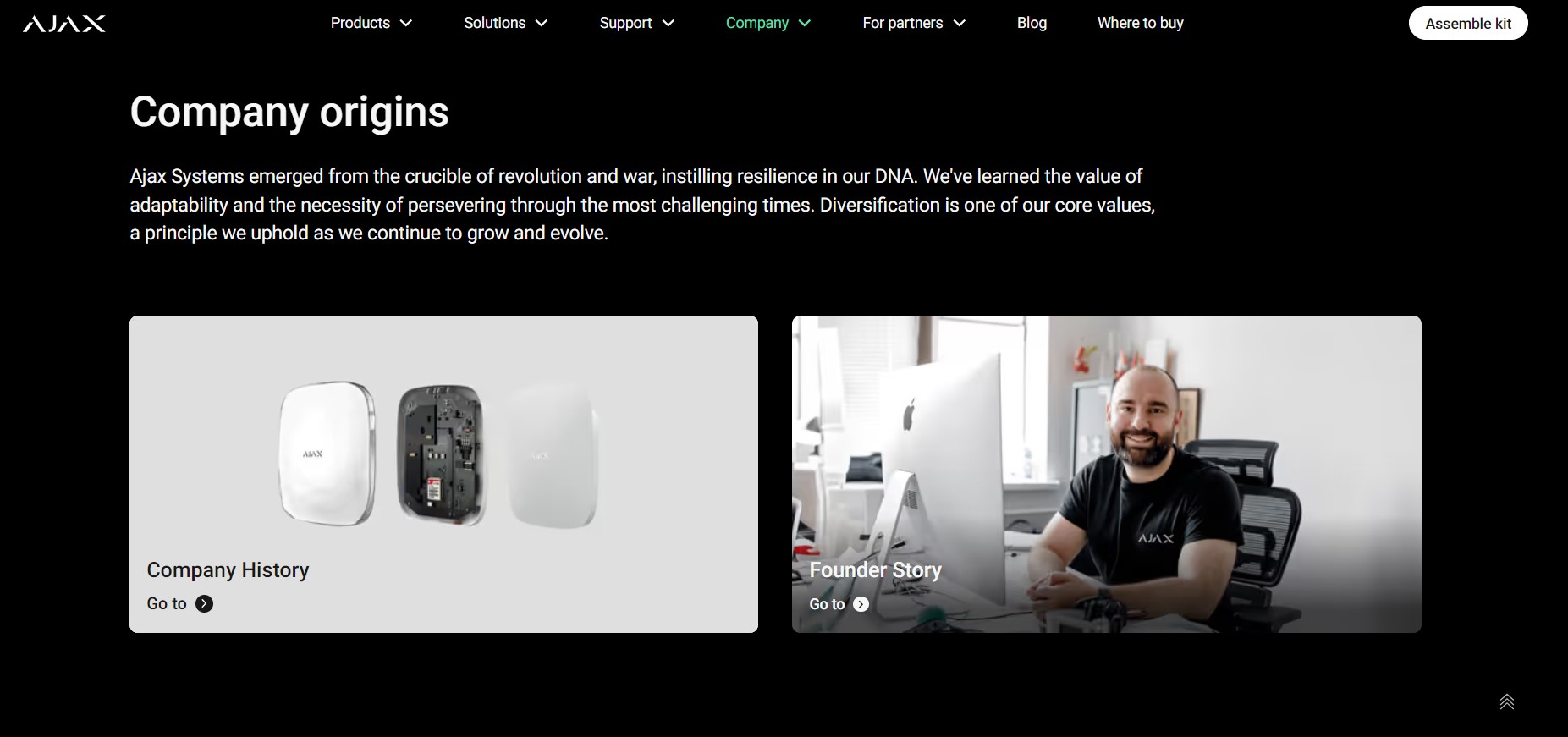Expand the For partners dropdown chevron

coord(960,24)
